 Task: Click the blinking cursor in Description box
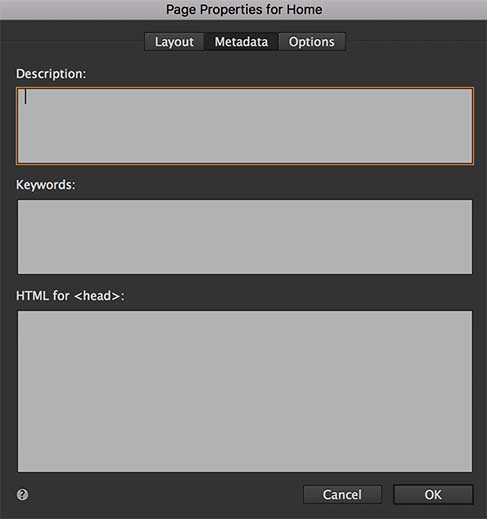tap(25, 97)
